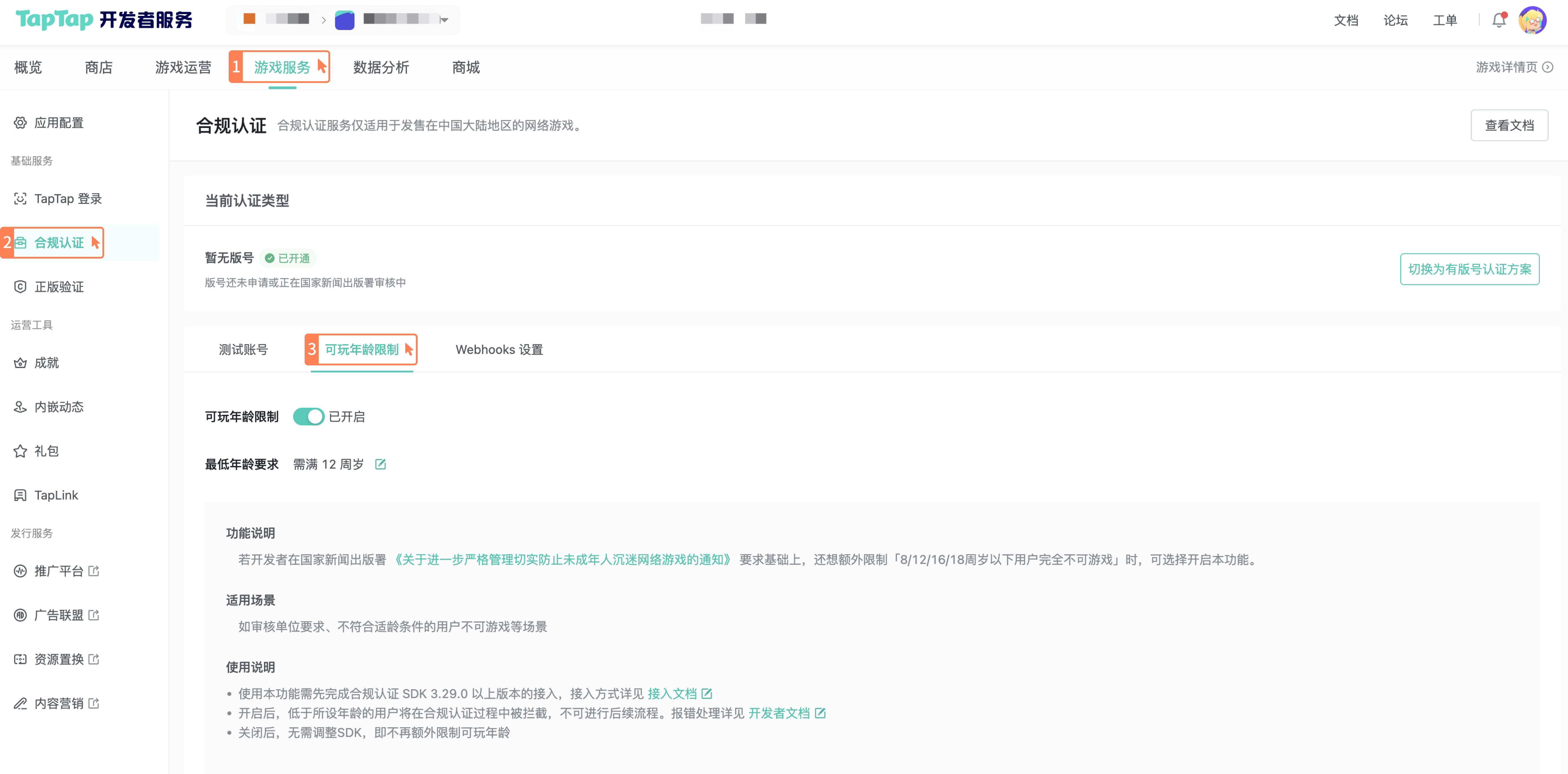This screenshot has width=1568, height=774.
Task: Switch to the 测试账号 tab
Action: coord(243,350)
